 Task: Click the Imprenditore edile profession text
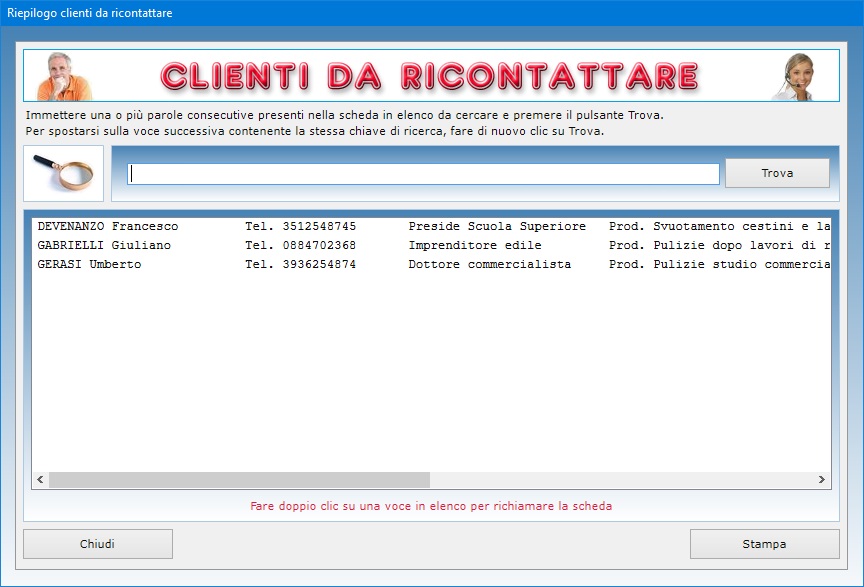pos(475,245)
